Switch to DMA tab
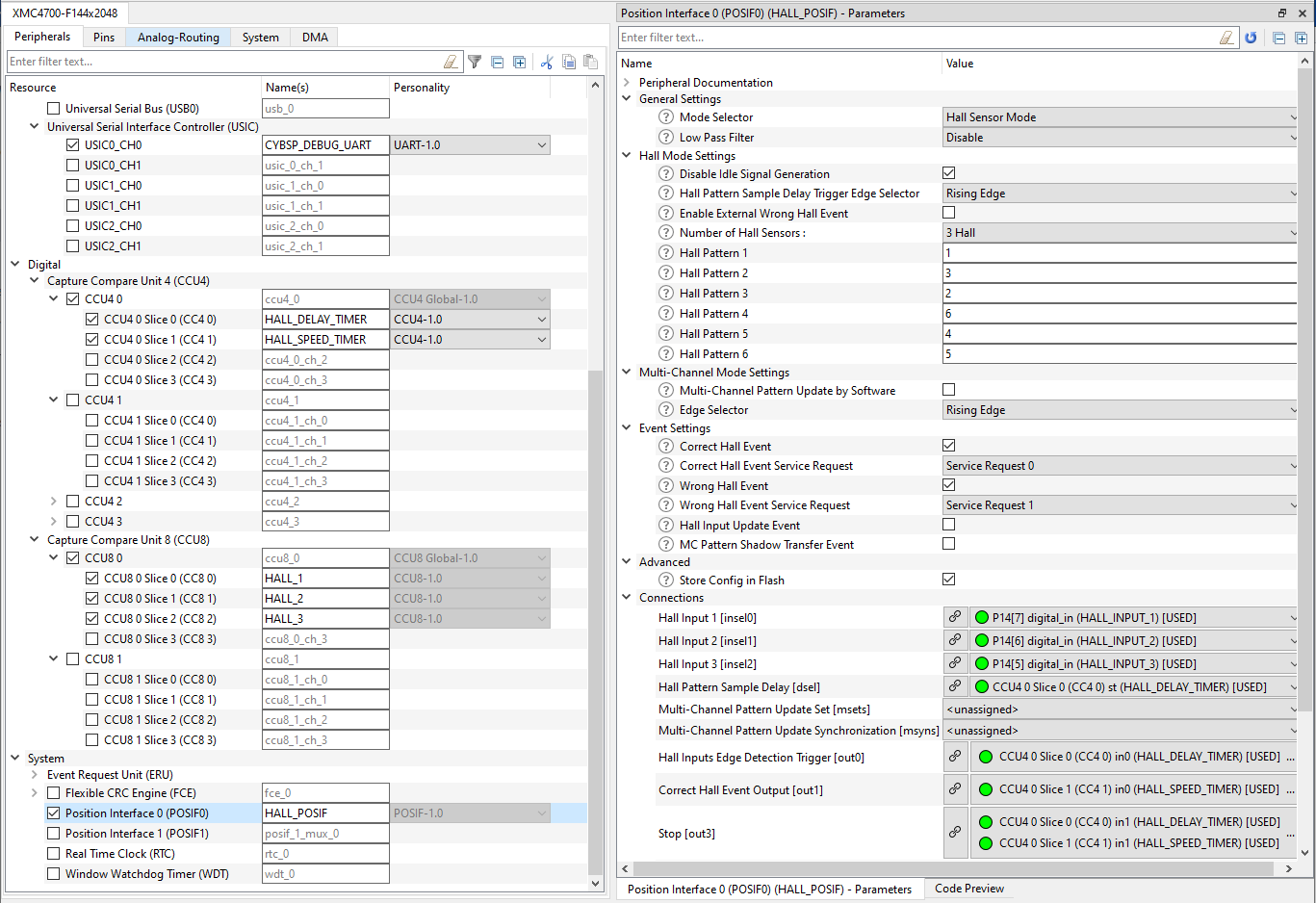1316x903 pixels. pos(316,38)
